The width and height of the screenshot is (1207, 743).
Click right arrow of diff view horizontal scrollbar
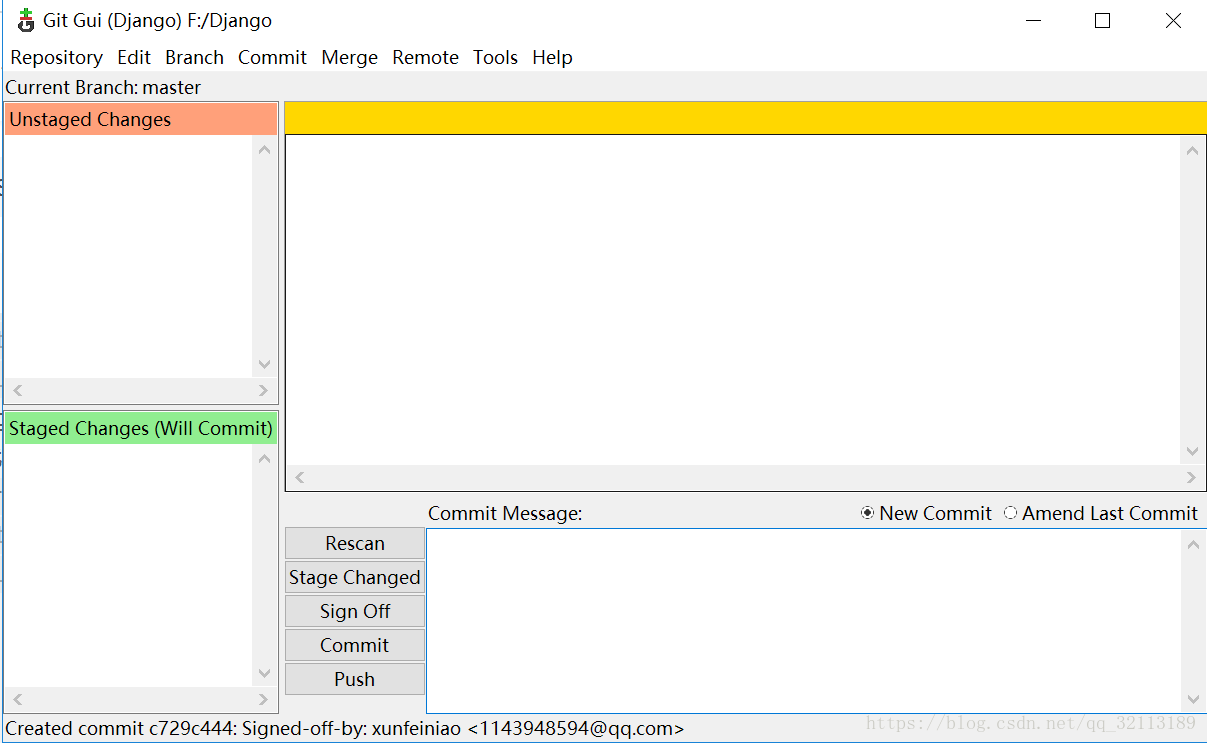pyautogui.click(x=1190, y=478)
